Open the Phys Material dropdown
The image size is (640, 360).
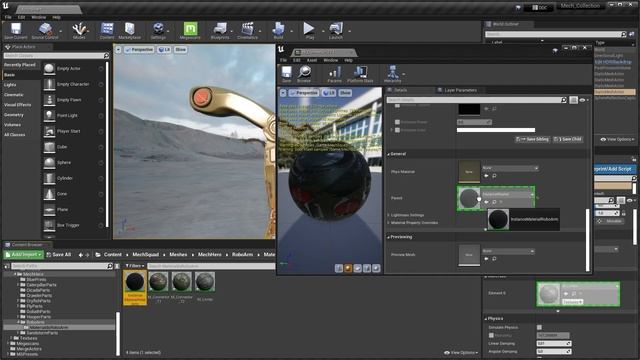click(510, 168)
